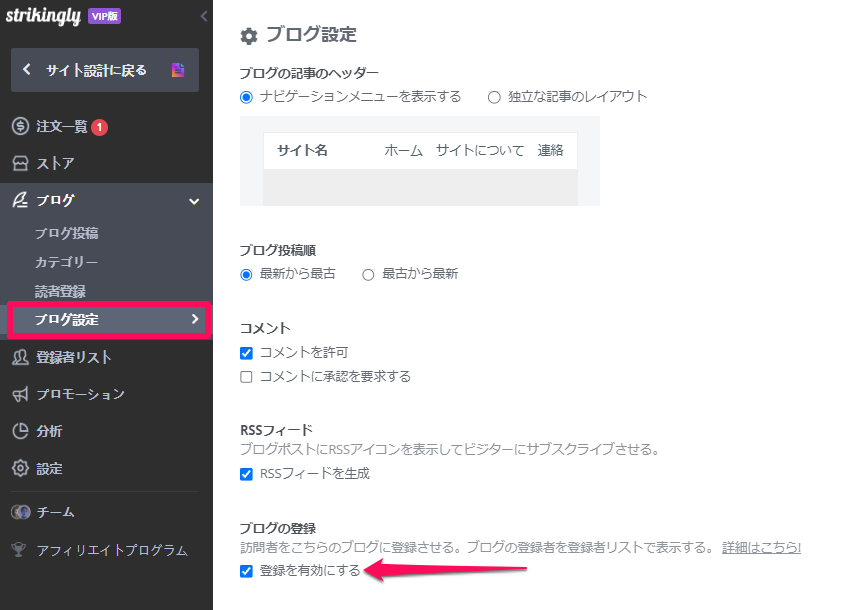
Task: Follow the 詳細はこちら! link
Action: pos(761,548)
